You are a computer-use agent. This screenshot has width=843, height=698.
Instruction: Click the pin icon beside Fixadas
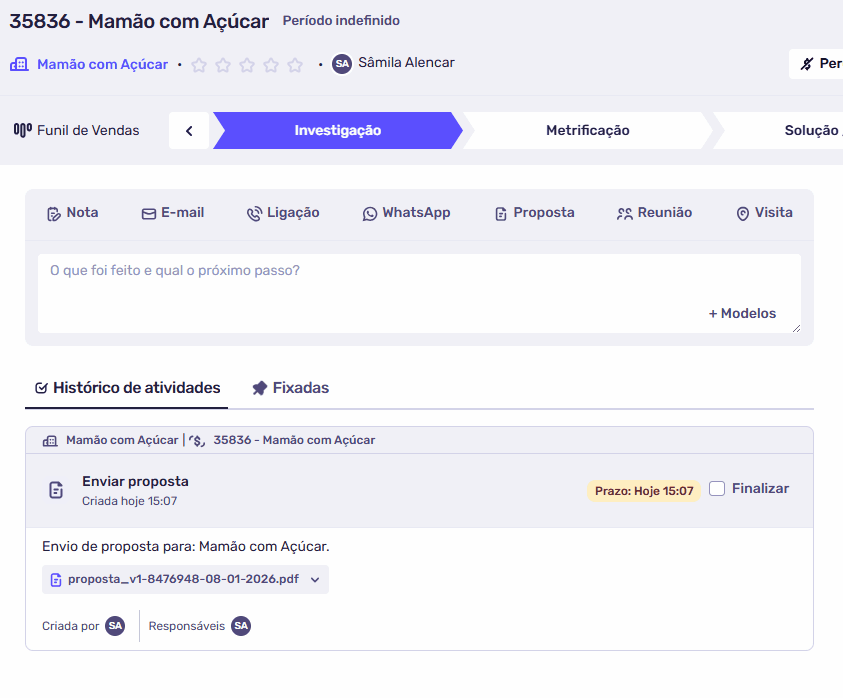(x=260, y=388)
